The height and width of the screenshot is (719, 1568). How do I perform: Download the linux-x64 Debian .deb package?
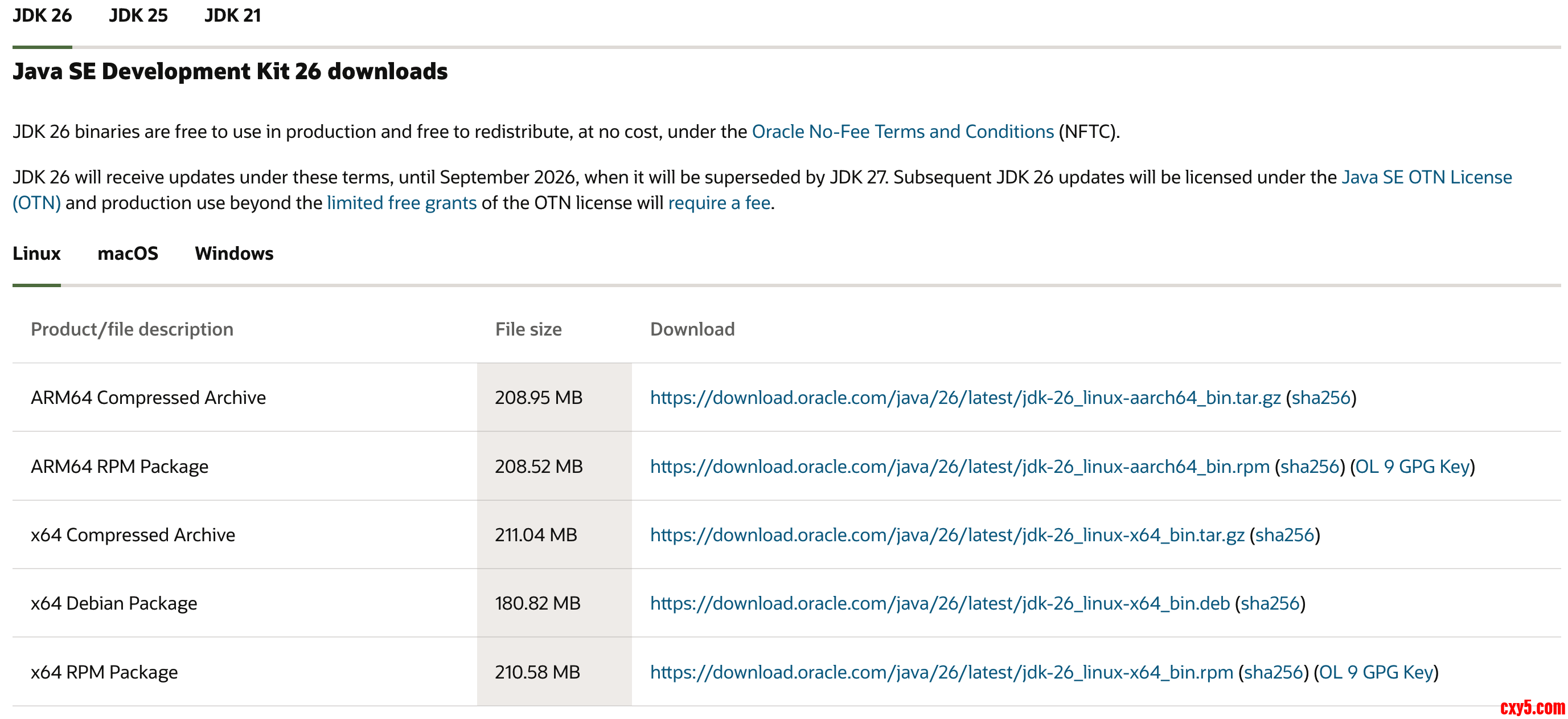(x=939, y=603)
